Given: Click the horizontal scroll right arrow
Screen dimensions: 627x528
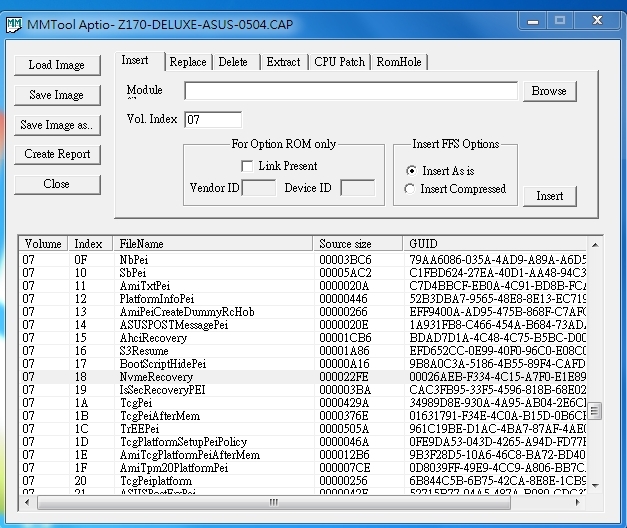Looking at the screenshot, I should pos(577,502).
